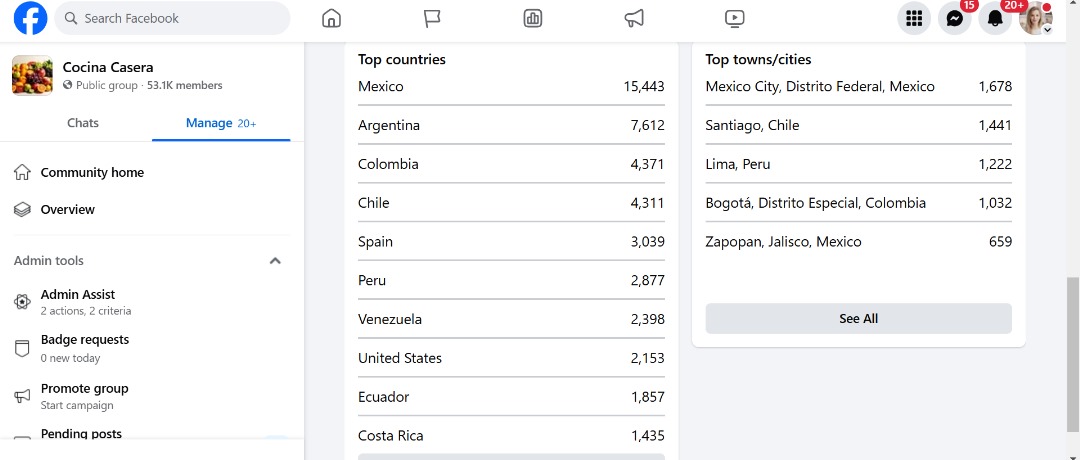The image size is (1080, 460).
Task: Select the Manage tab
Action: click(x=221, y=123)
